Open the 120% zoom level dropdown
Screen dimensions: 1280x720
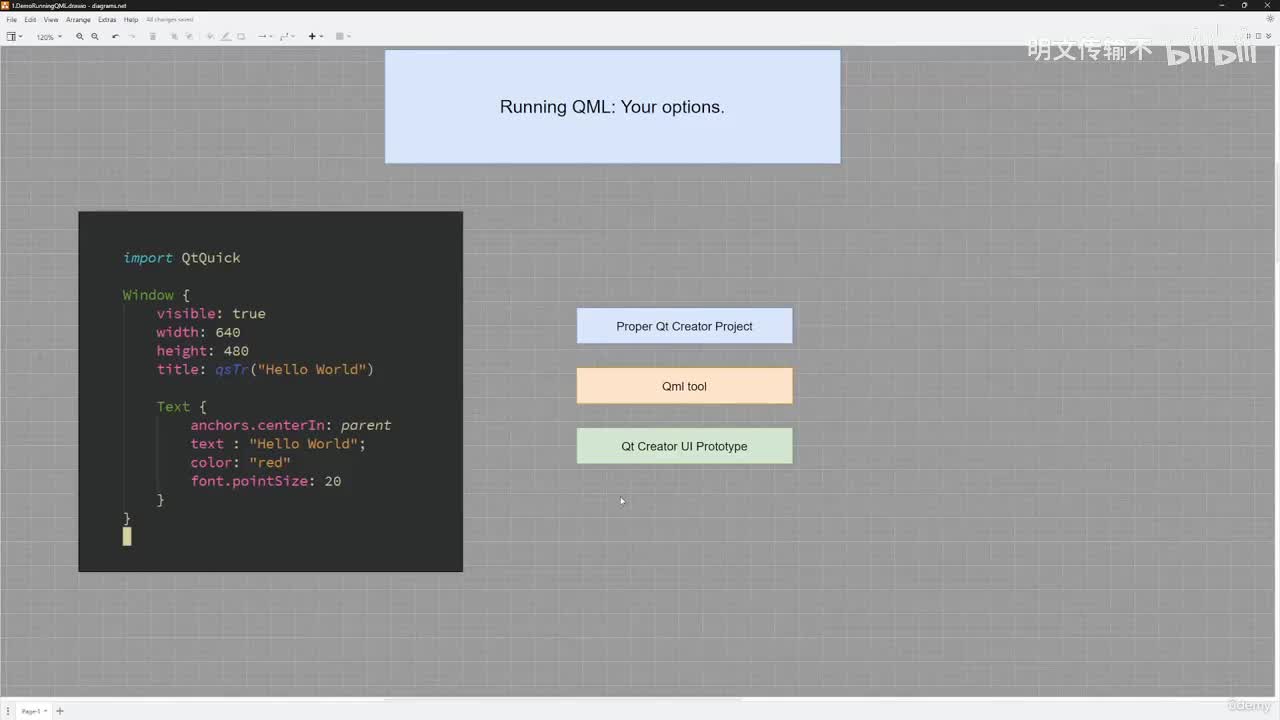tap(49, 37)
